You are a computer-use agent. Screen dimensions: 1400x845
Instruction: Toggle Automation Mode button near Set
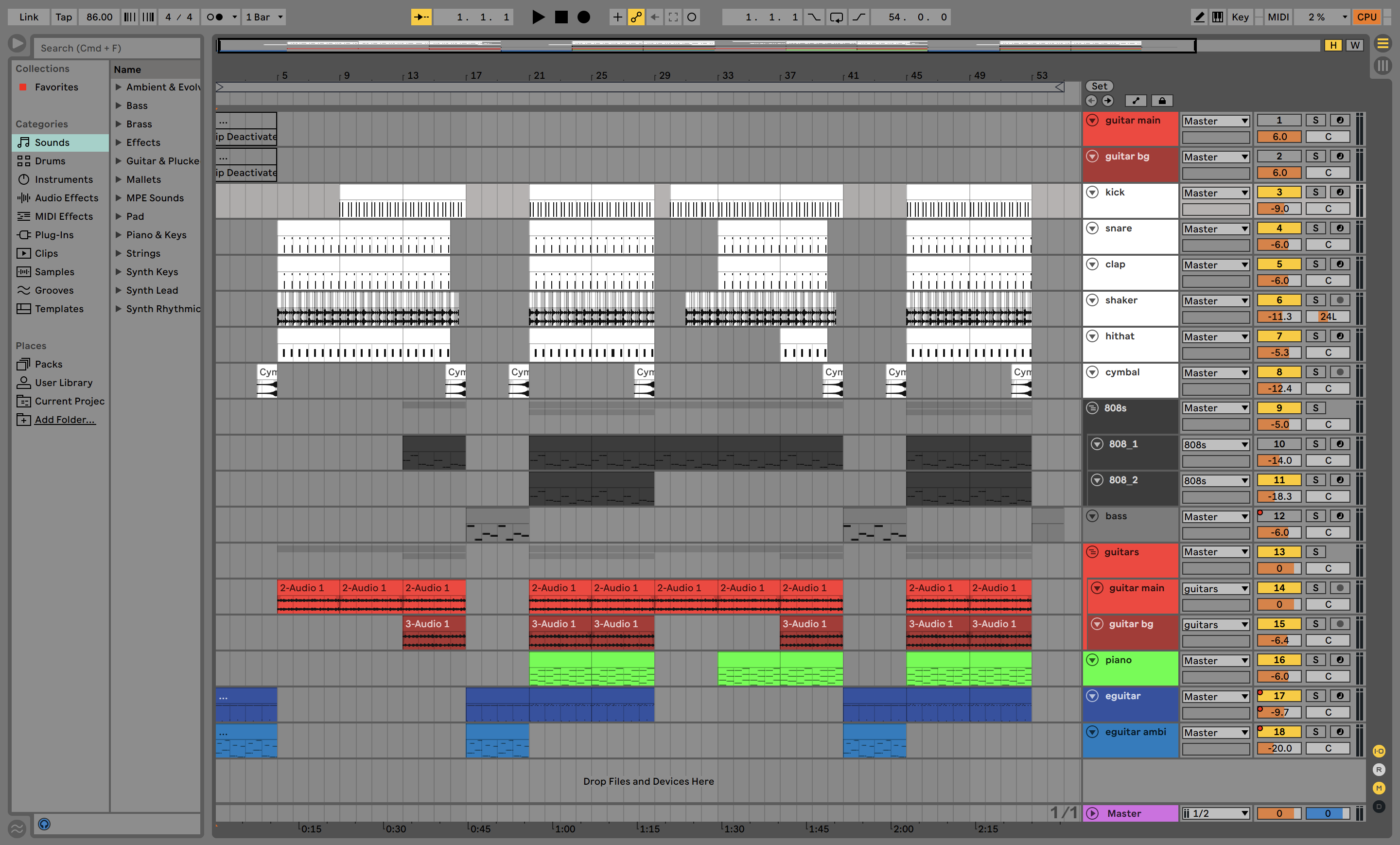pos(1136,101)
